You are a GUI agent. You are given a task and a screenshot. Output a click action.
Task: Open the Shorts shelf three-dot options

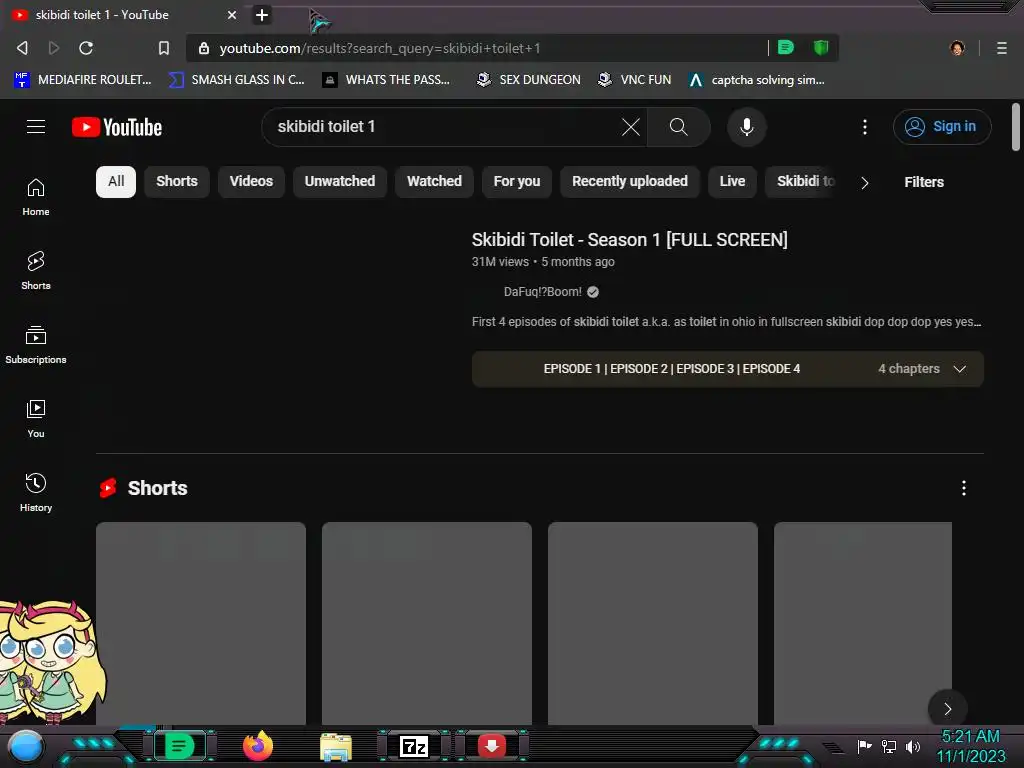[963, 488]
